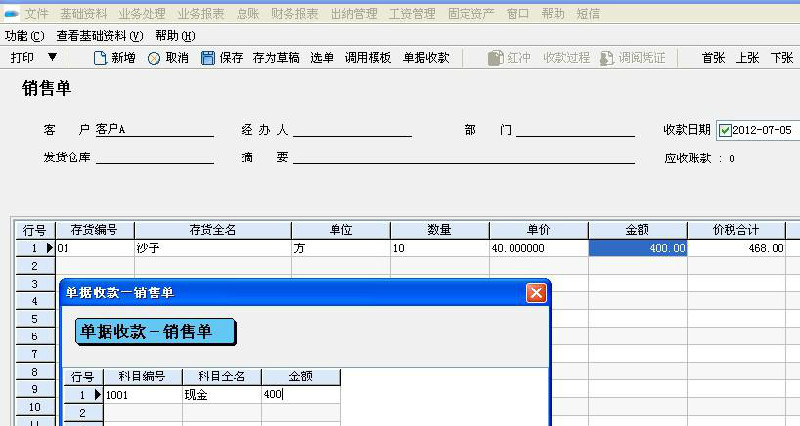The image size is (800, 426).
Task: Click the 存货全名 column header
Action: point(213,230)
